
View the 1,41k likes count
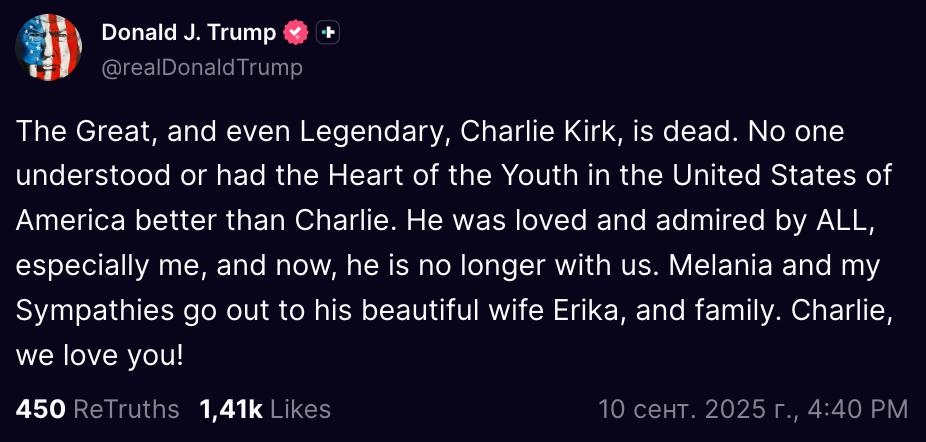231,410
